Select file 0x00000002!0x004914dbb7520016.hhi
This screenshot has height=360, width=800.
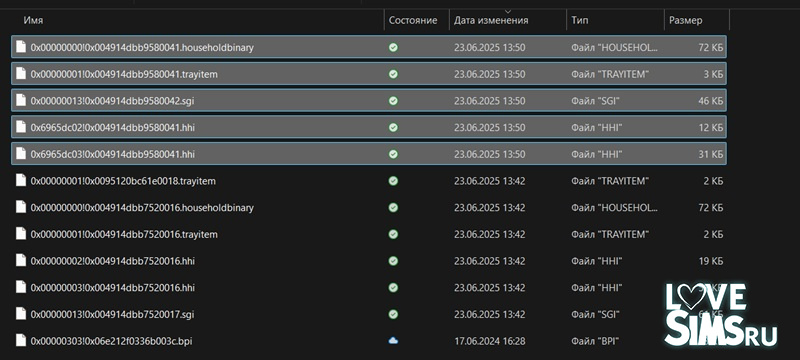369,261
